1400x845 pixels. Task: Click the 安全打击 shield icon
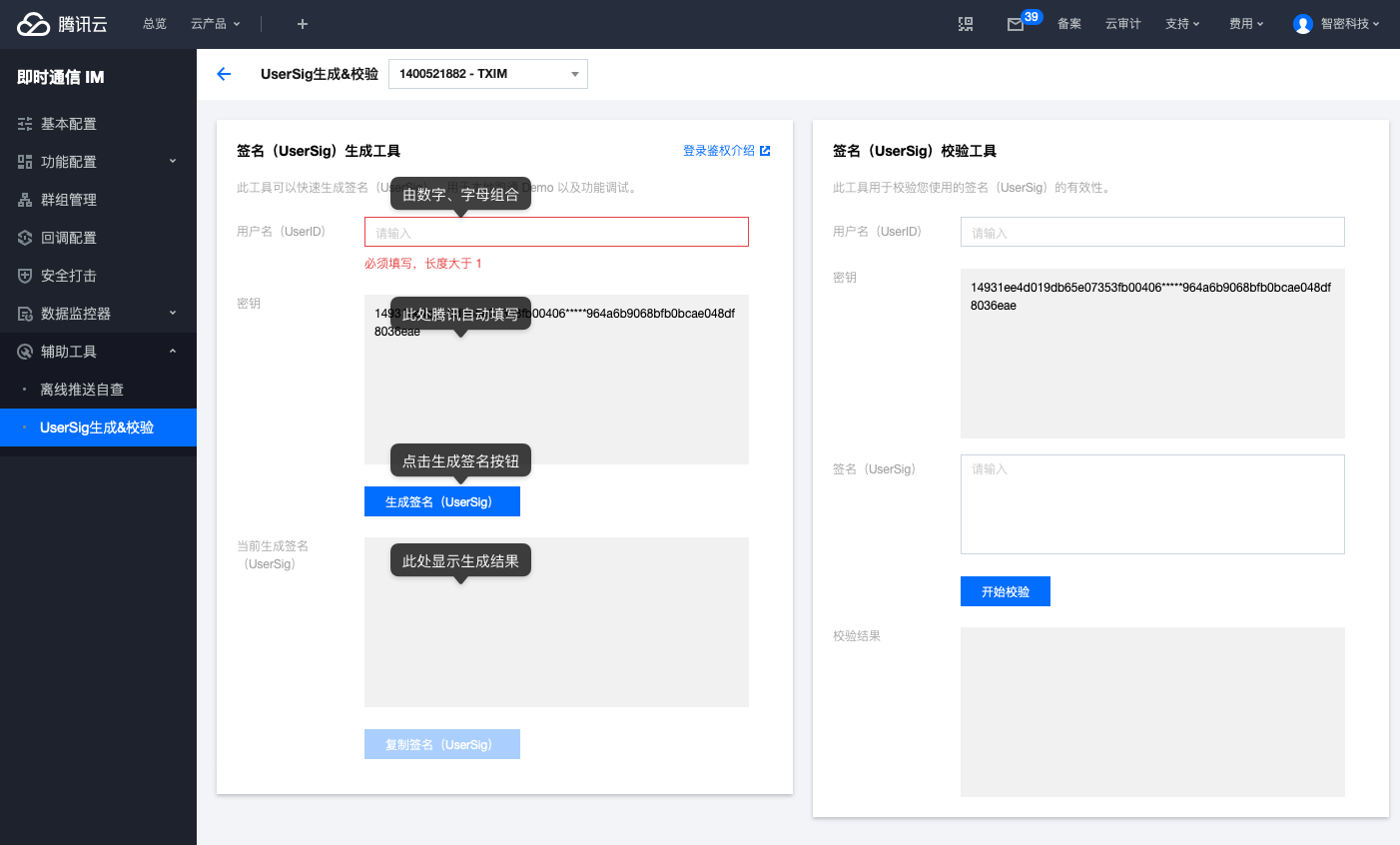25,276
